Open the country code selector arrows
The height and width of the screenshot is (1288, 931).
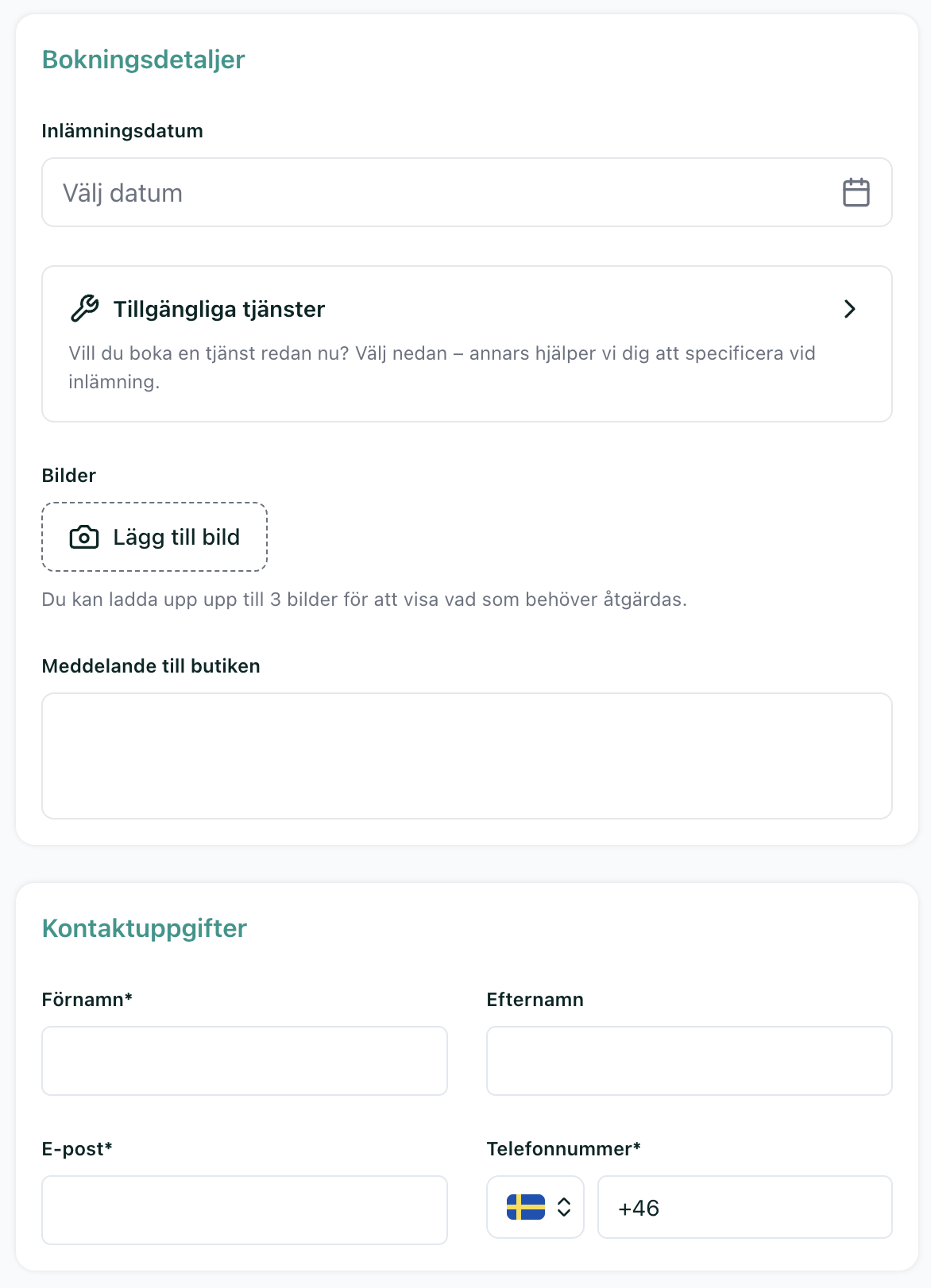564,1207
